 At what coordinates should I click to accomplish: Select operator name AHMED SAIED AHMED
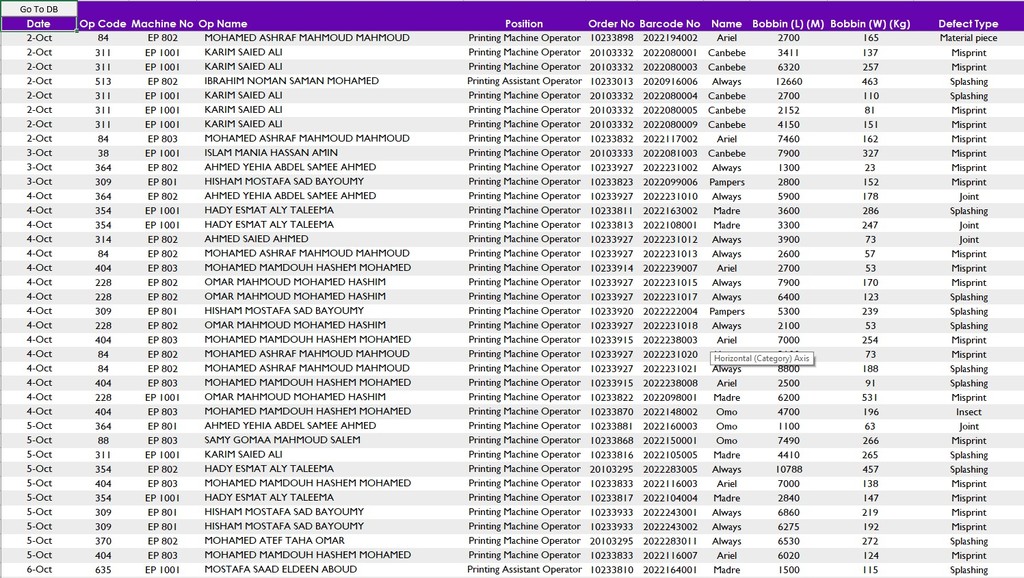pyautogui.click(x=256, y=239)
